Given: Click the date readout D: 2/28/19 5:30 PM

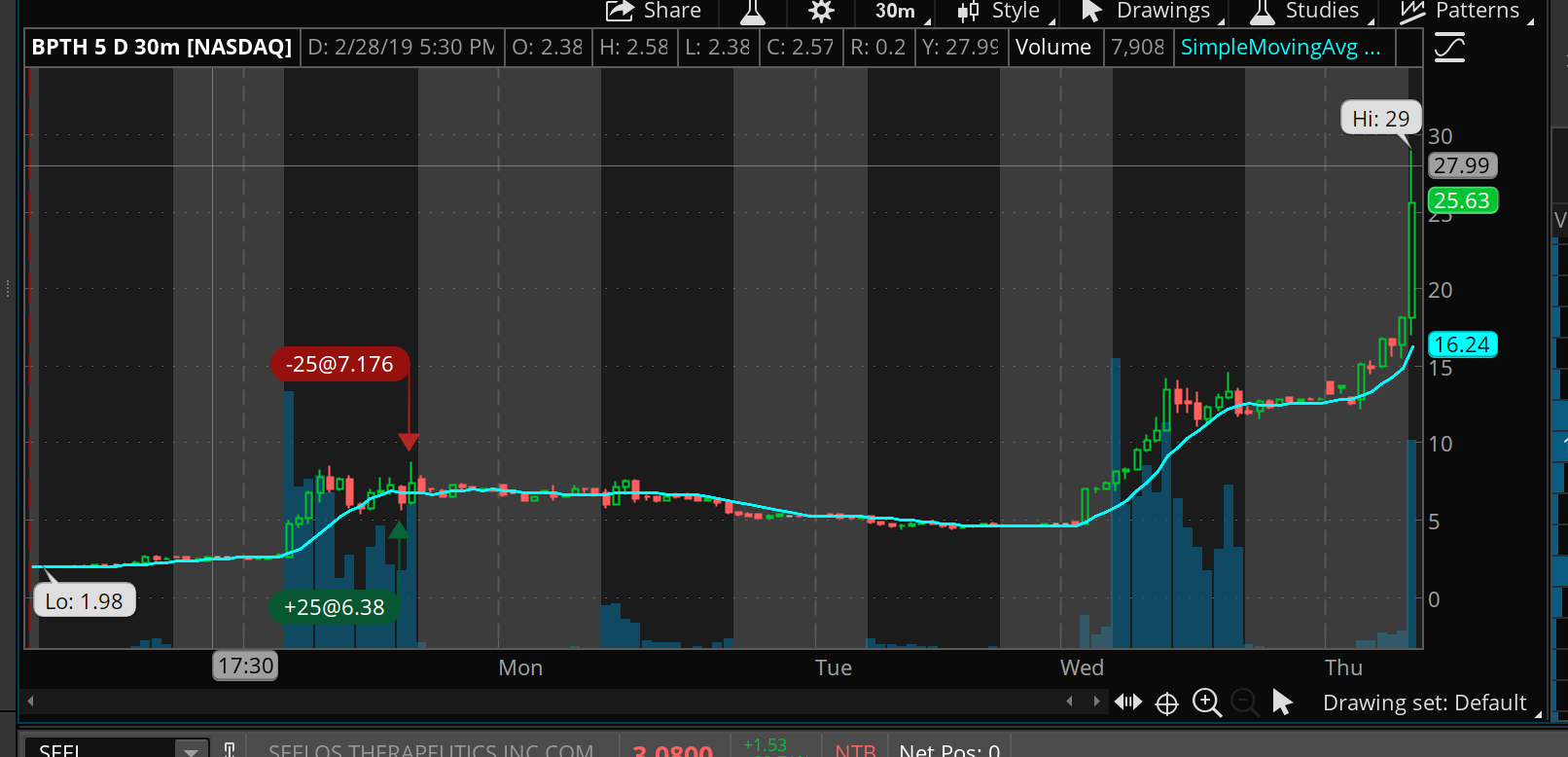Looking at the screenshot, I should pos(401,47).
